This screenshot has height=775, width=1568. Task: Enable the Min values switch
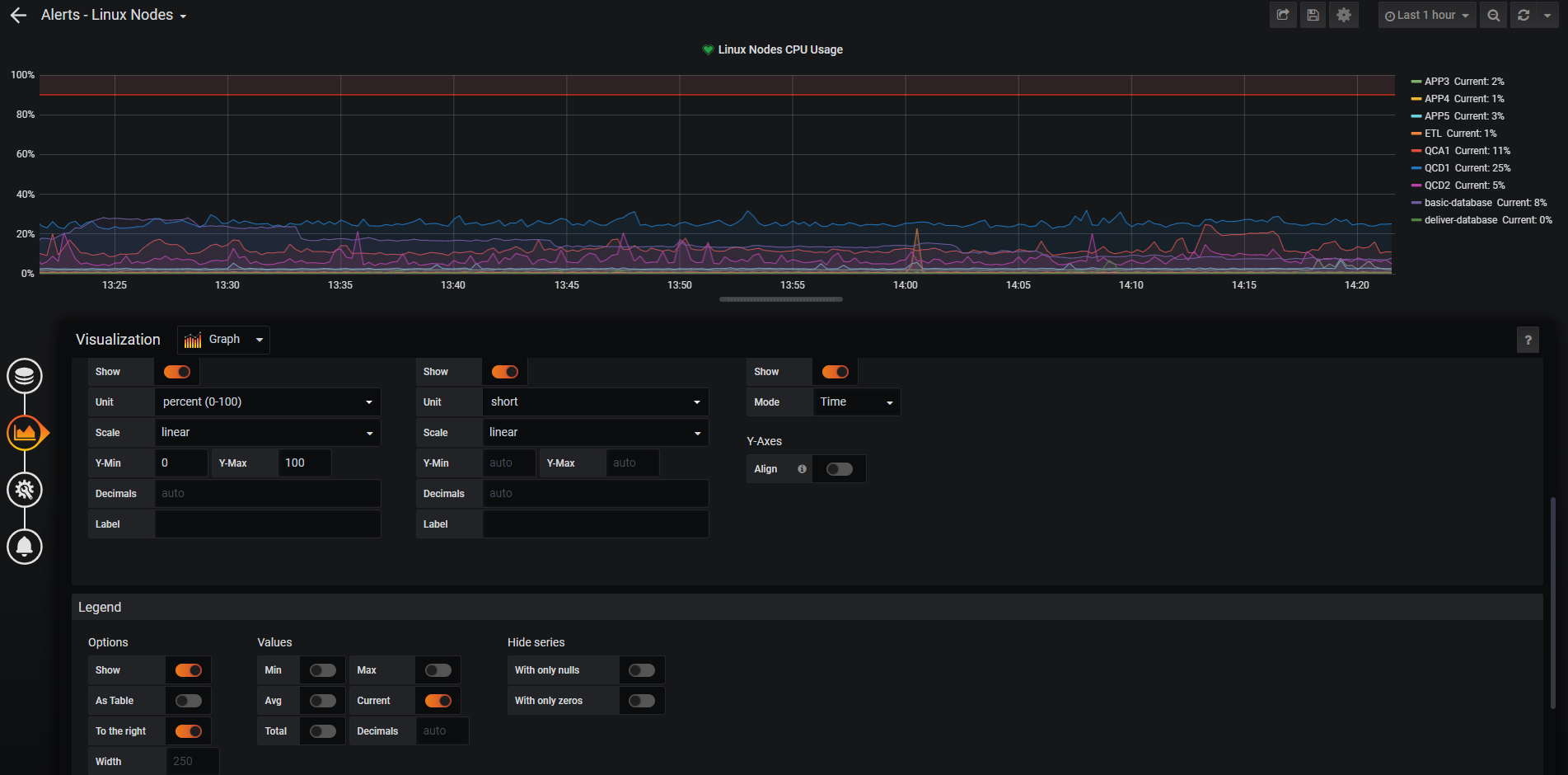coord(323,670)
